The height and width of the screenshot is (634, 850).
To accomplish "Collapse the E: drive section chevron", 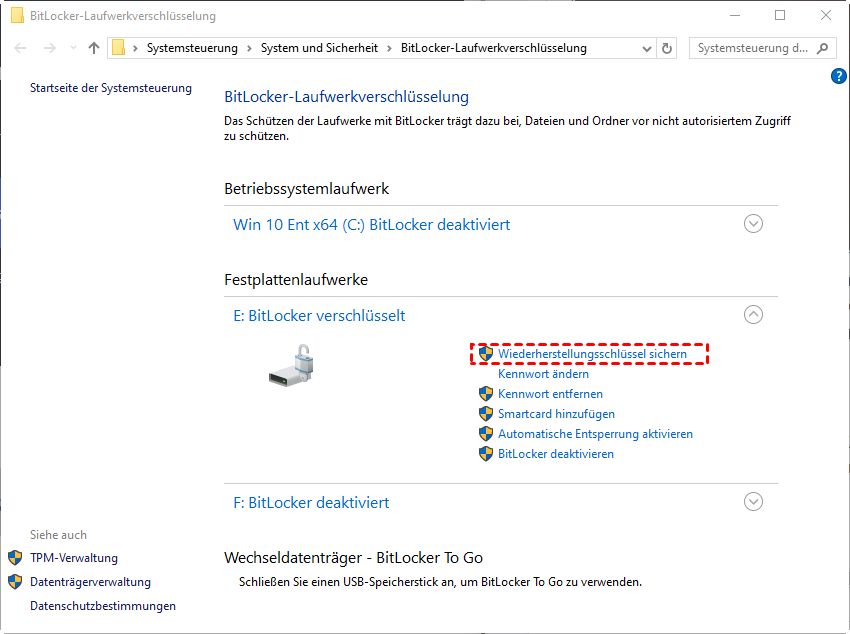I will [753, 315].
